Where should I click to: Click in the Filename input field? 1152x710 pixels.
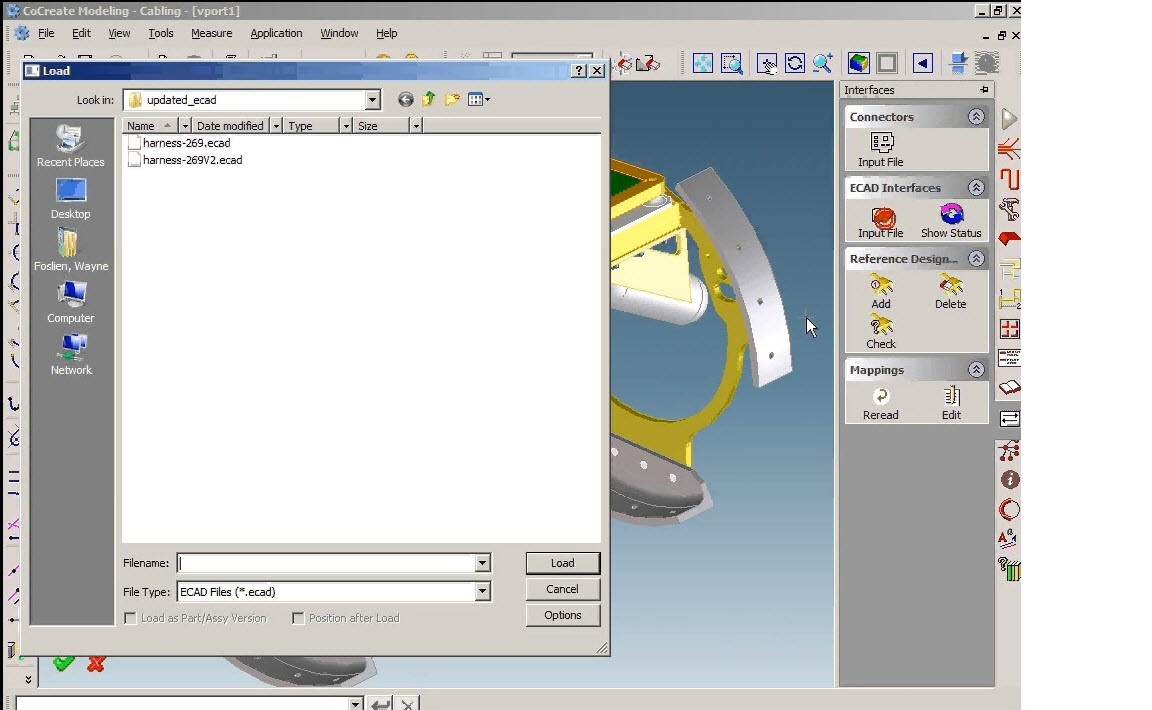tap(327, 563)
